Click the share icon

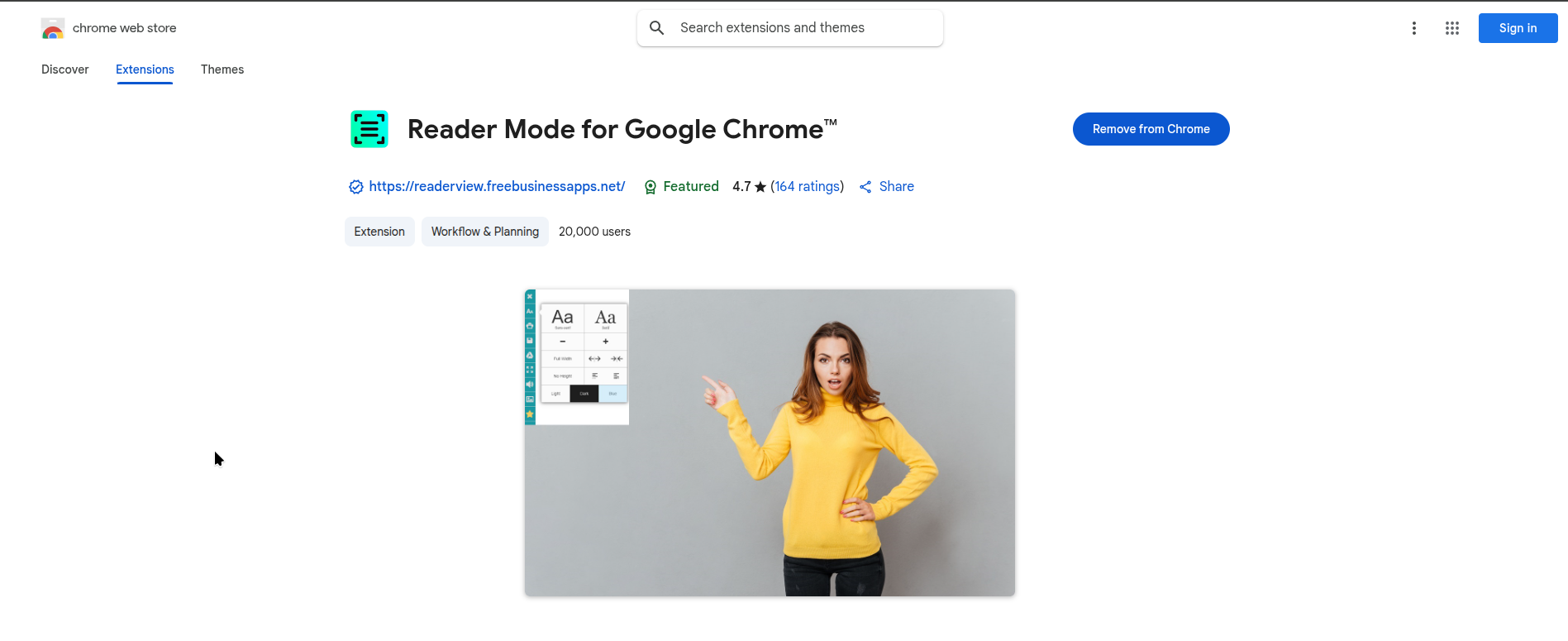pos(865,187)
